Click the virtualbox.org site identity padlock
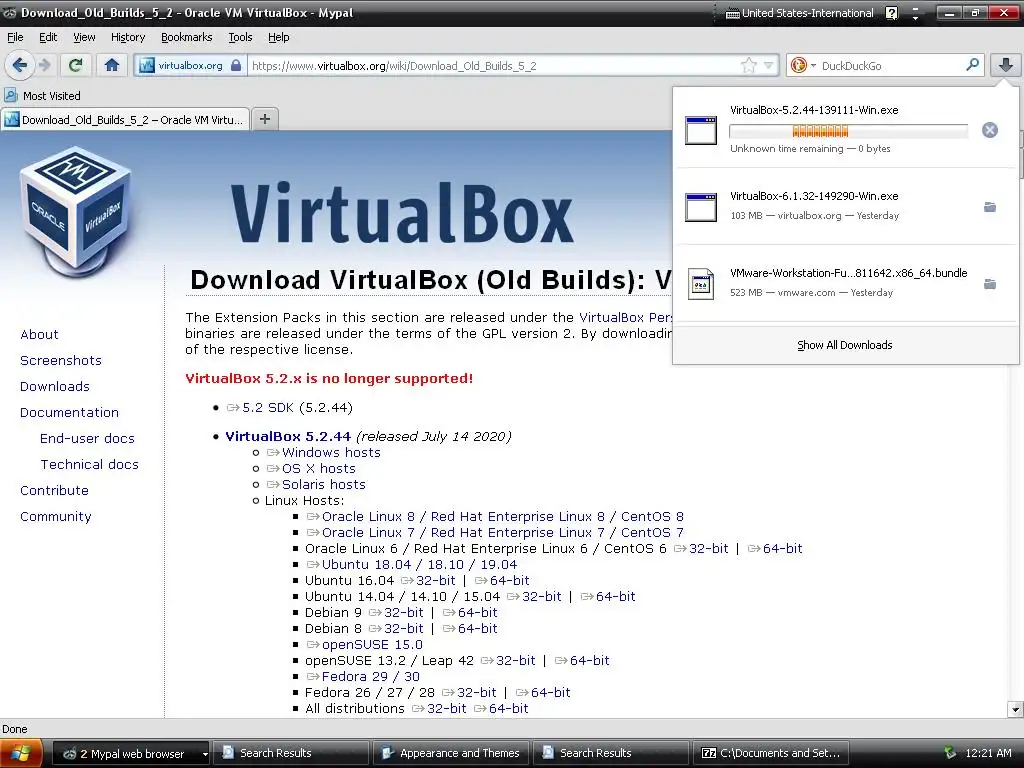Viewport: 1024px width, 768px height. [236, 65]
